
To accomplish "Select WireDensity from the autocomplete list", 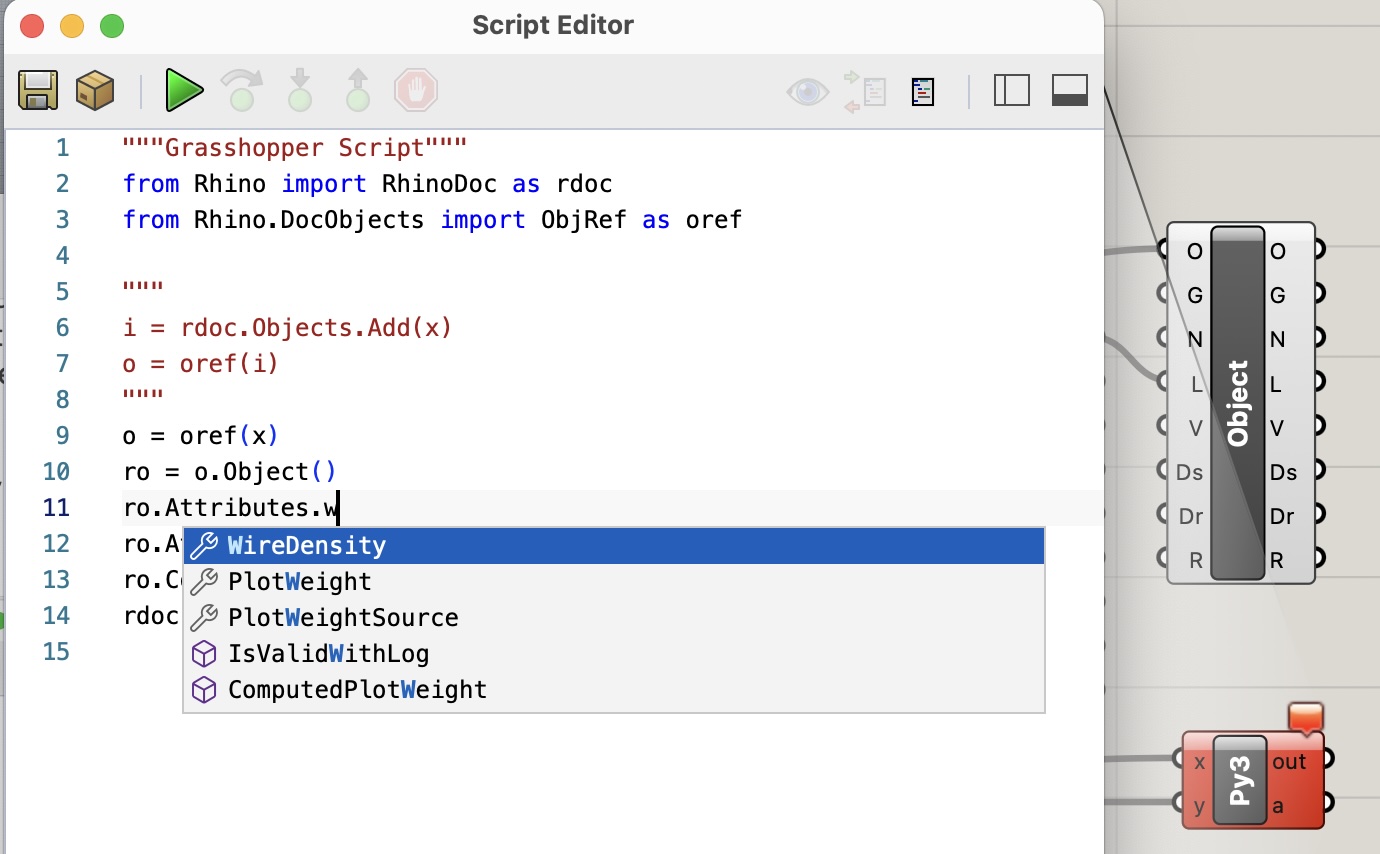I will tap(614, 545).
